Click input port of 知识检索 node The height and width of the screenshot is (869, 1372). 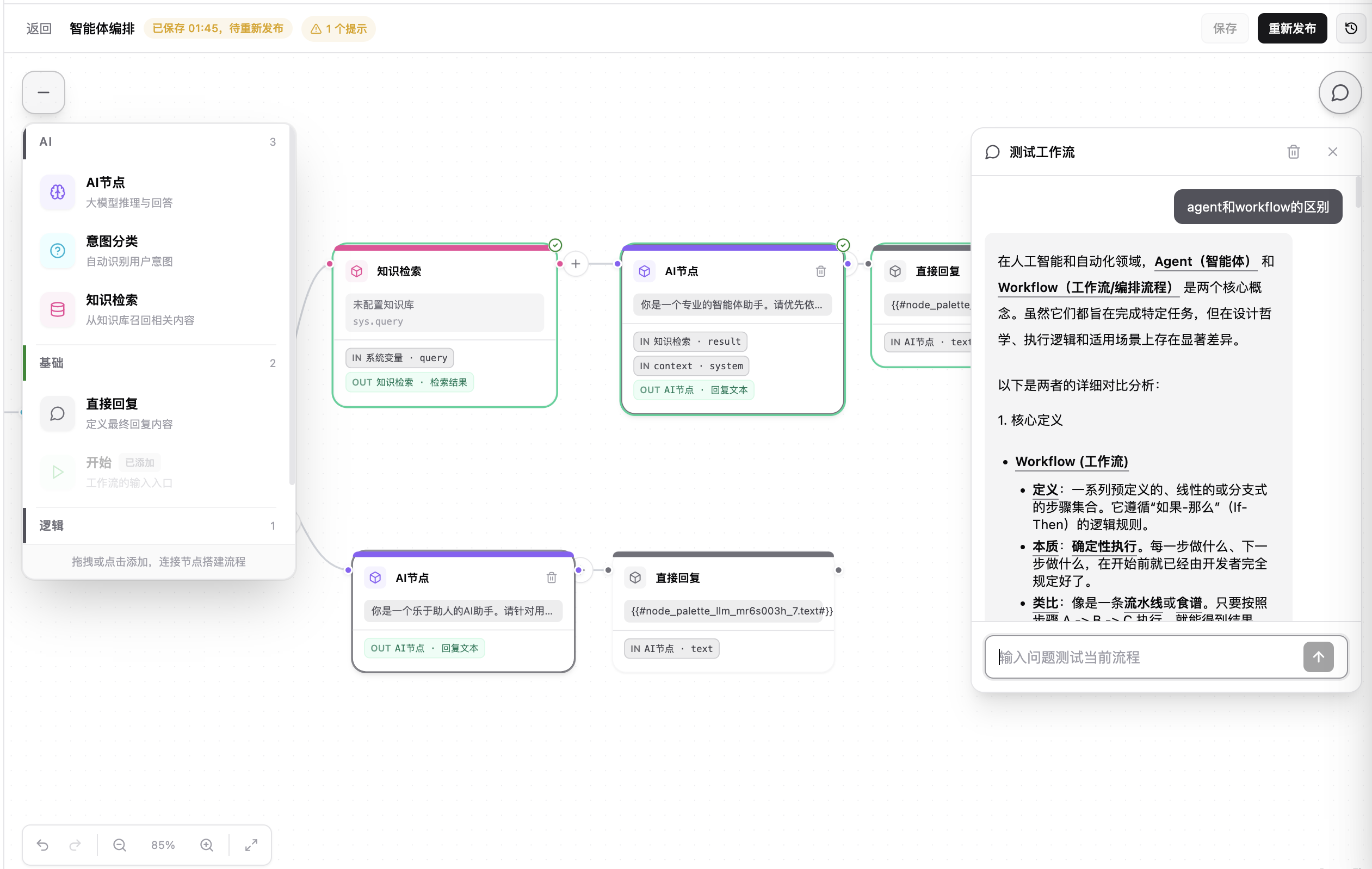pyautogui.click(x=330, y=264)
